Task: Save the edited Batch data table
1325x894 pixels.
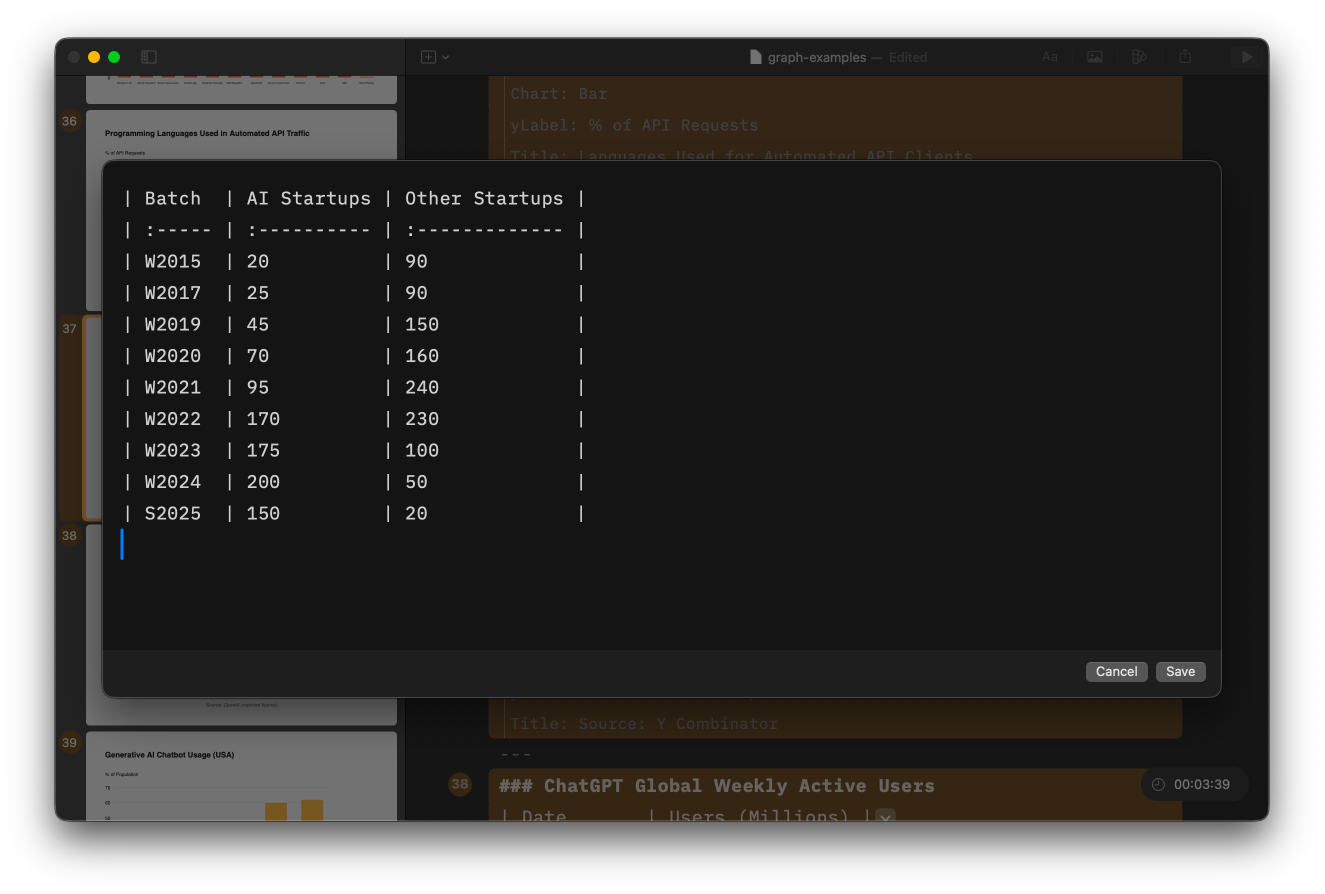Action: (x=1180, y=671)
